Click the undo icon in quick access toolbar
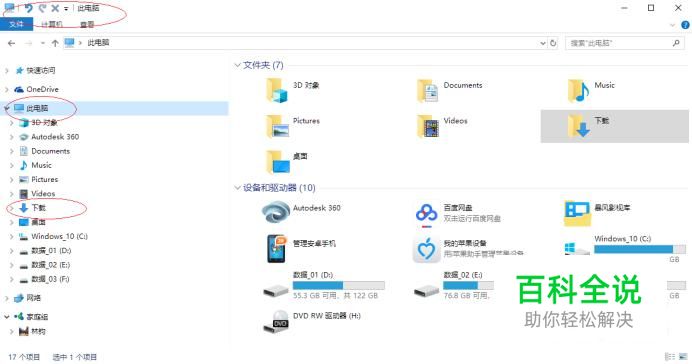This screenshot has width=692, height=364. coord(29,8)
